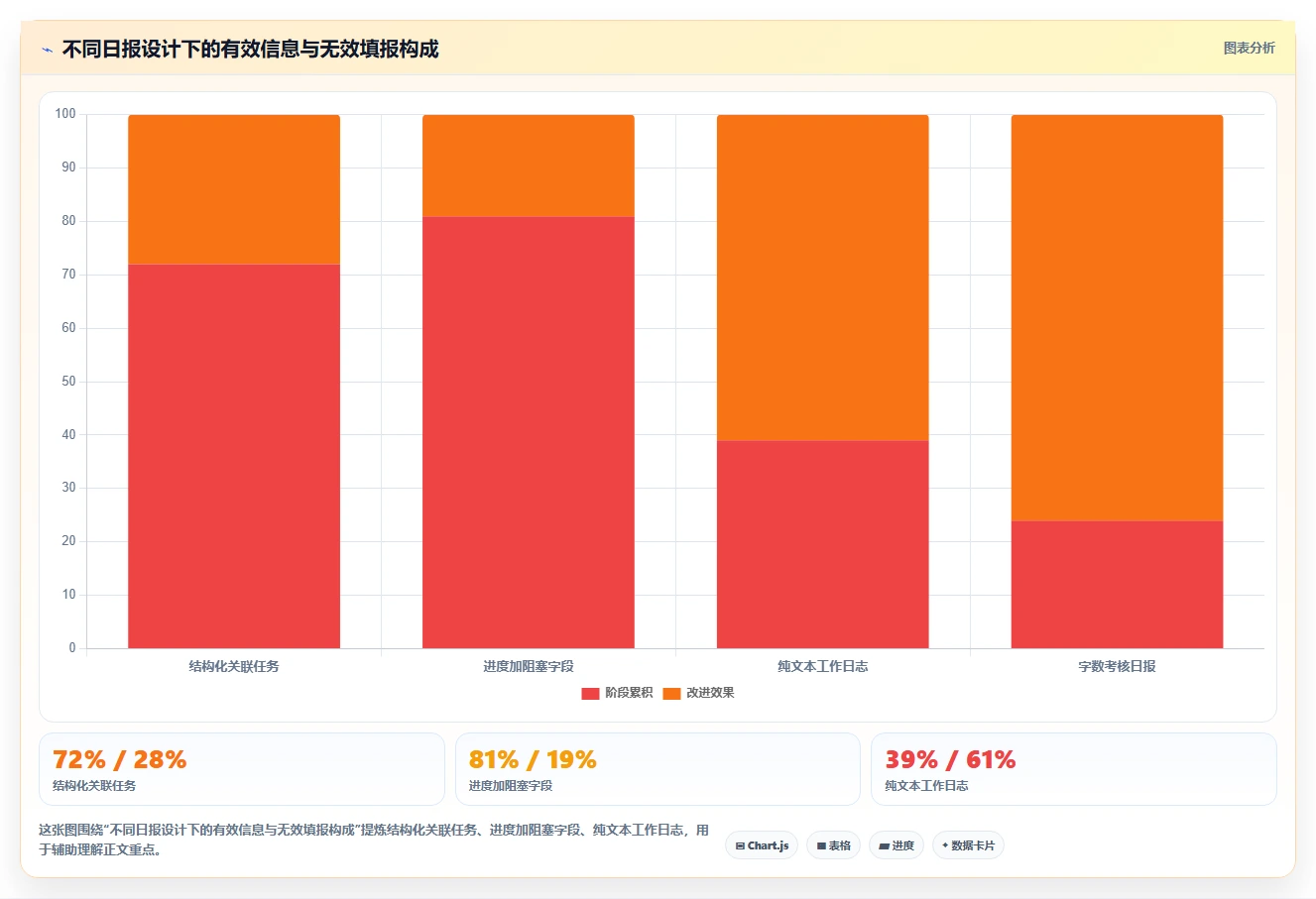
Task: Click the 进度加阻塞字段 x-axis label
Action: (x=529, y=666)
